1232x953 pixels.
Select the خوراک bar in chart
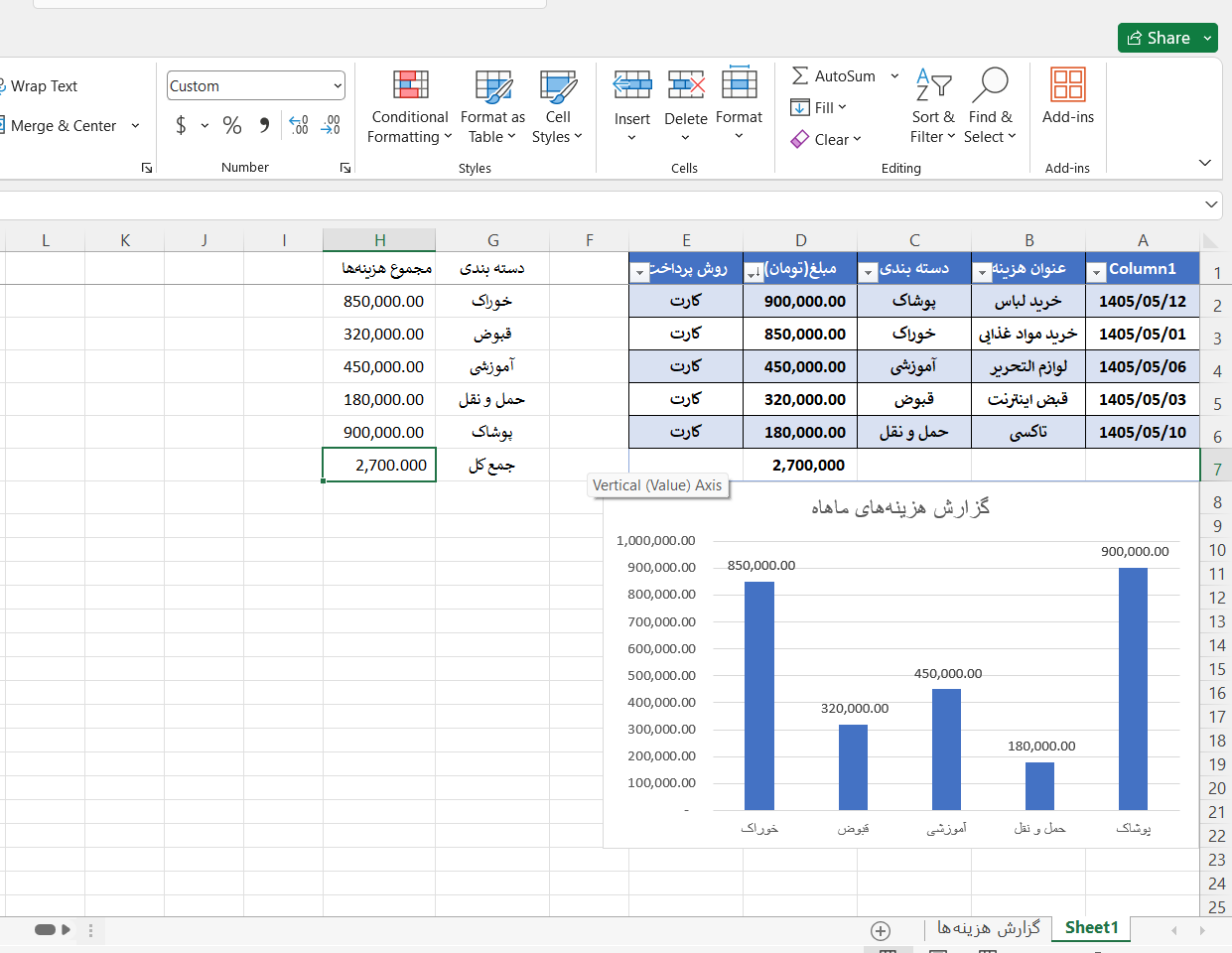tap(759, 696)
